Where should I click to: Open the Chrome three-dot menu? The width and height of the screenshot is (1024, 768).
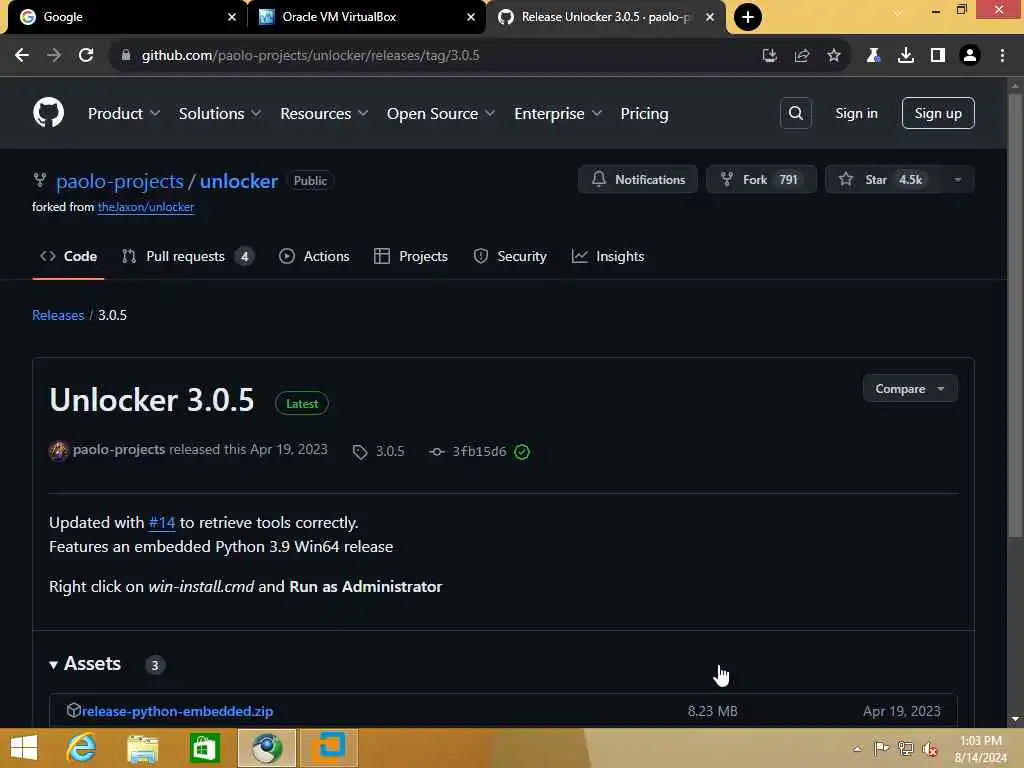point(1002,56)
